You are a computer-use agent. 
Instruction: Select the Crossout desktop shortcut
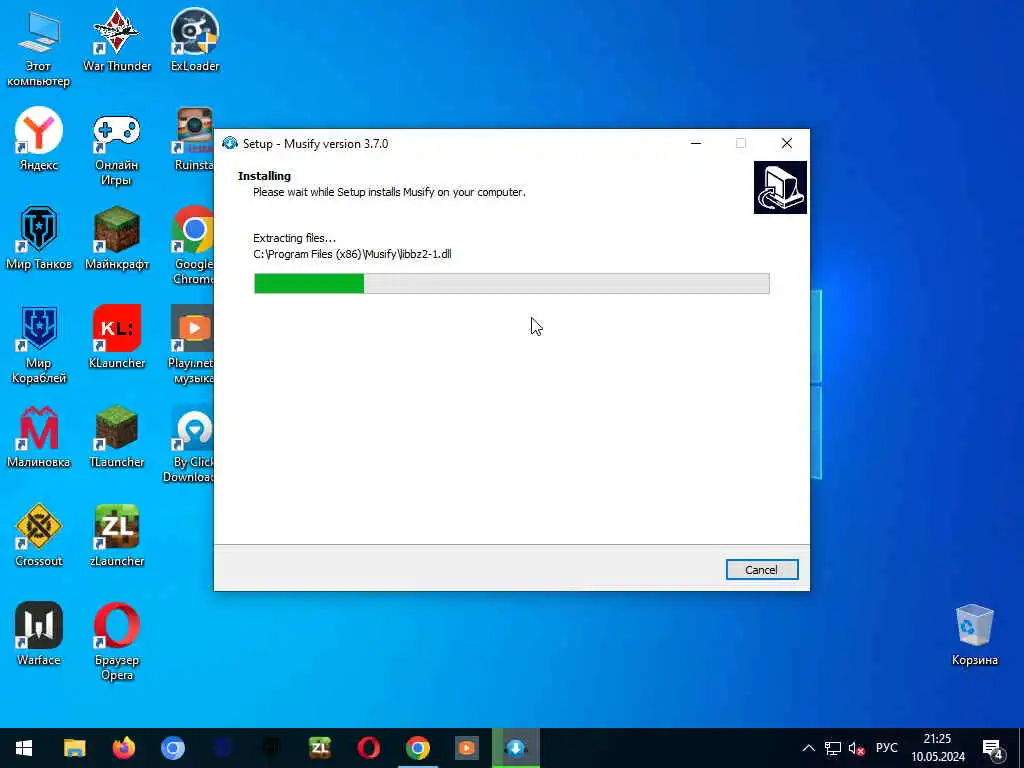(39, 536)
